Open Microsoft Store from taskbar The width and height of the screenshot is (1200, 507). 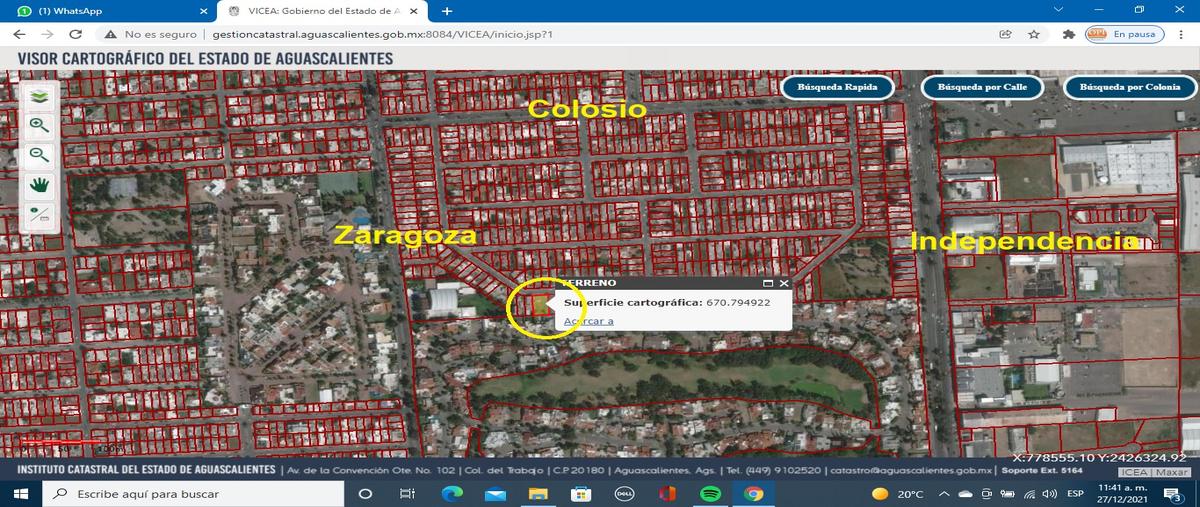(x=581, y=494)
